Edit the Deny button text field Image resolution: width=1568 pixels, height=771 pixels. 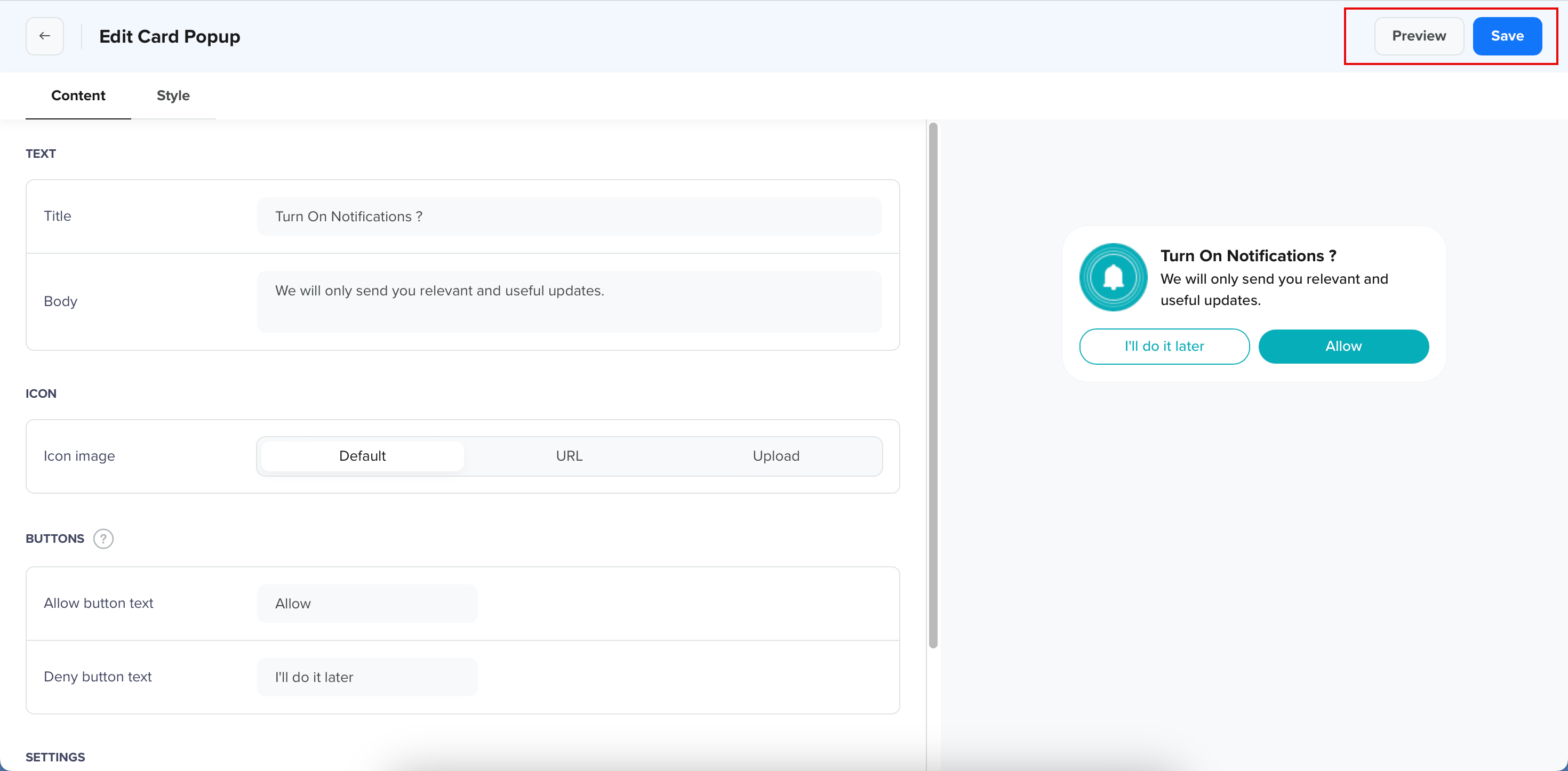367,677
